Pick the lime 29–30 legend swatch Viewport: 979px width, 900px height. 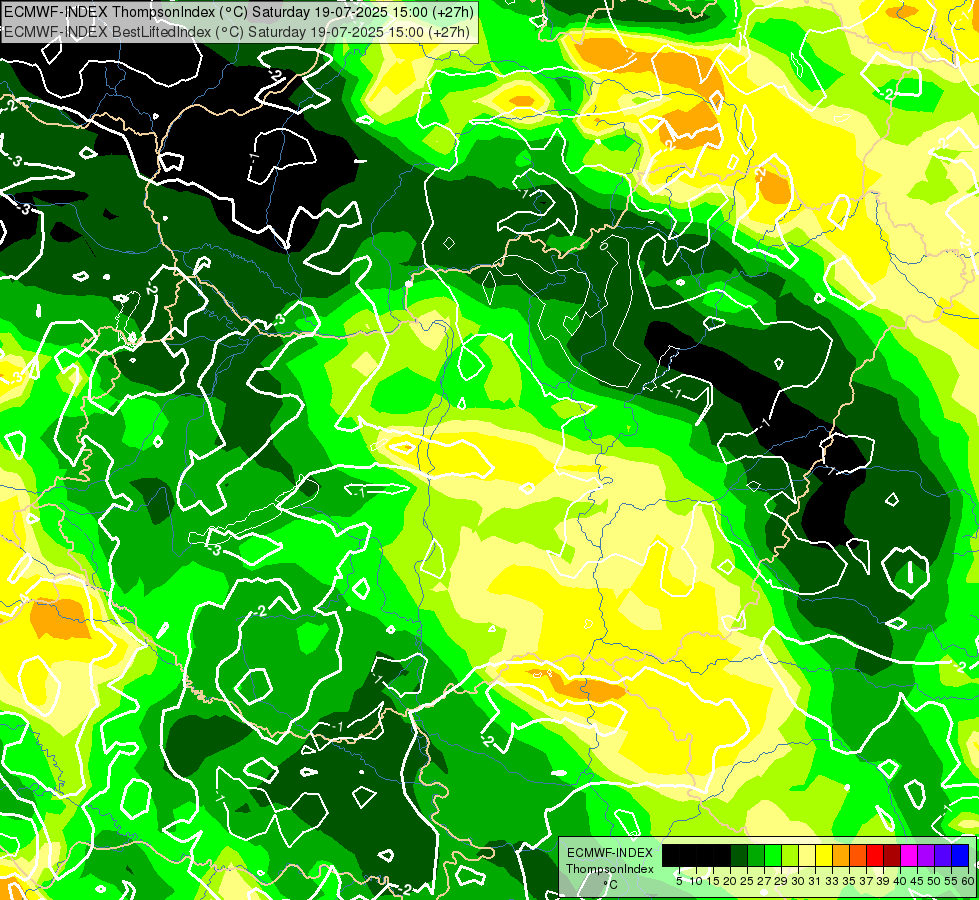point(790,855)
